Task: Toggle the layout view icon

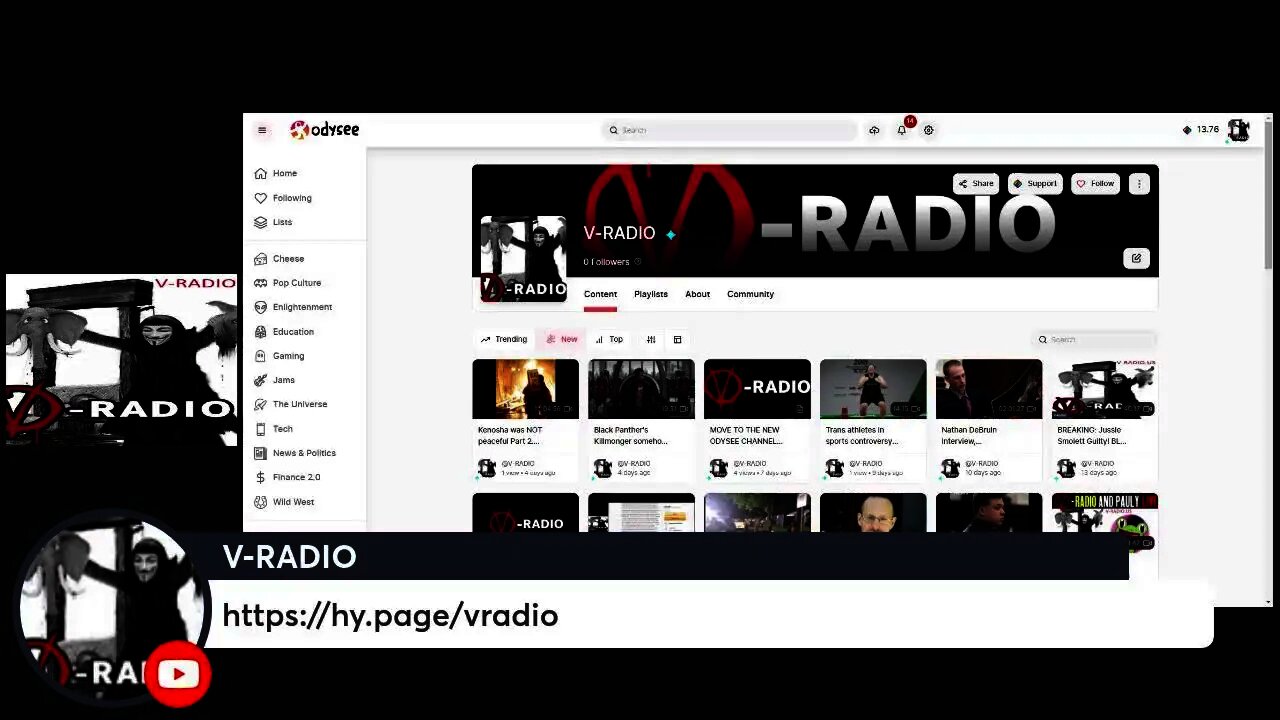Action: (x=677, y=339)
